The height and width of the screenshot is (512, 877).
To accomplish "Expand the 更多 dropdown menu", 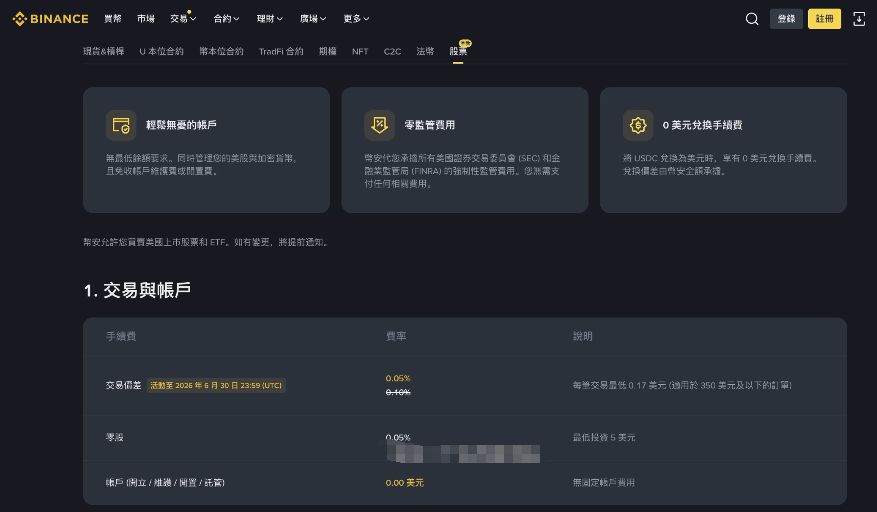I will pyautogui.click(x=356, y=18).
